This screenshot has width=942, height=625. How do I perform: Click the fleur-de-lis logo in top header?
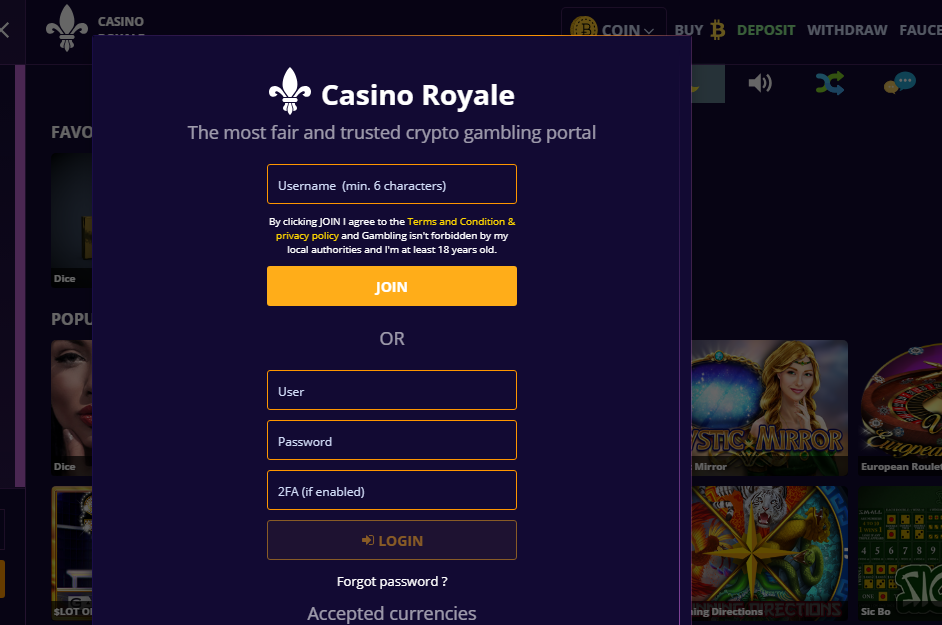click(x=67, y=28)
